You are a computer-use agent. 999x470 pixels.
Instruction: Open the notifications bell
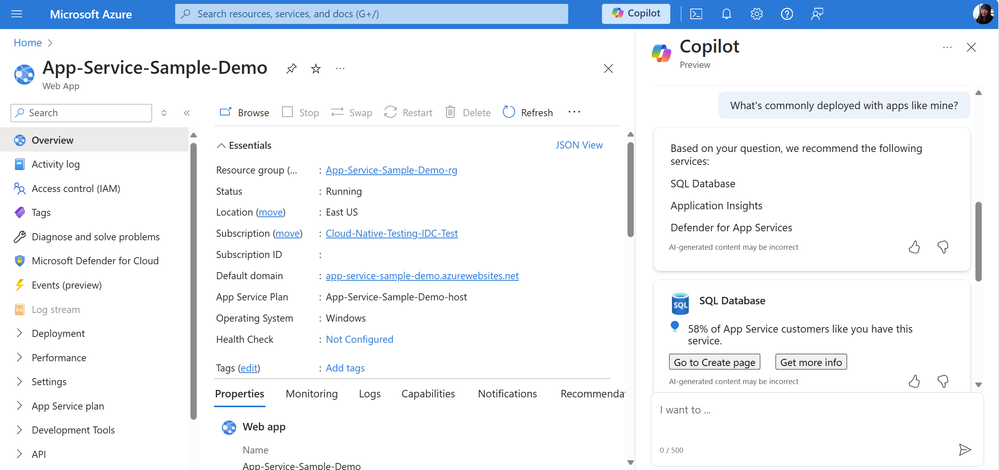coord(726,14)
